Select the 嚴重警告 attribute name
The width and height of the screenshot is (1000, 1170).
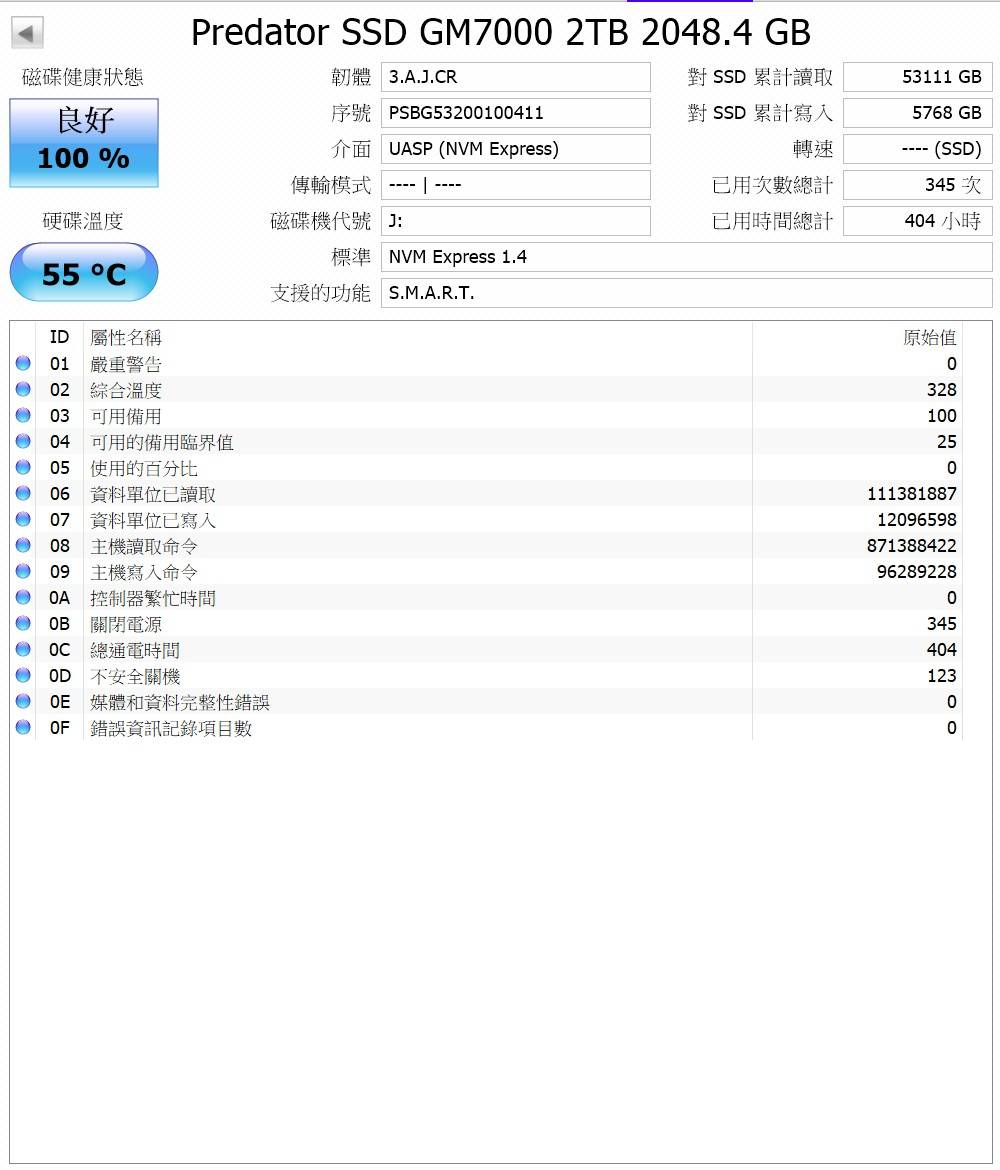(x=125, y=364)
